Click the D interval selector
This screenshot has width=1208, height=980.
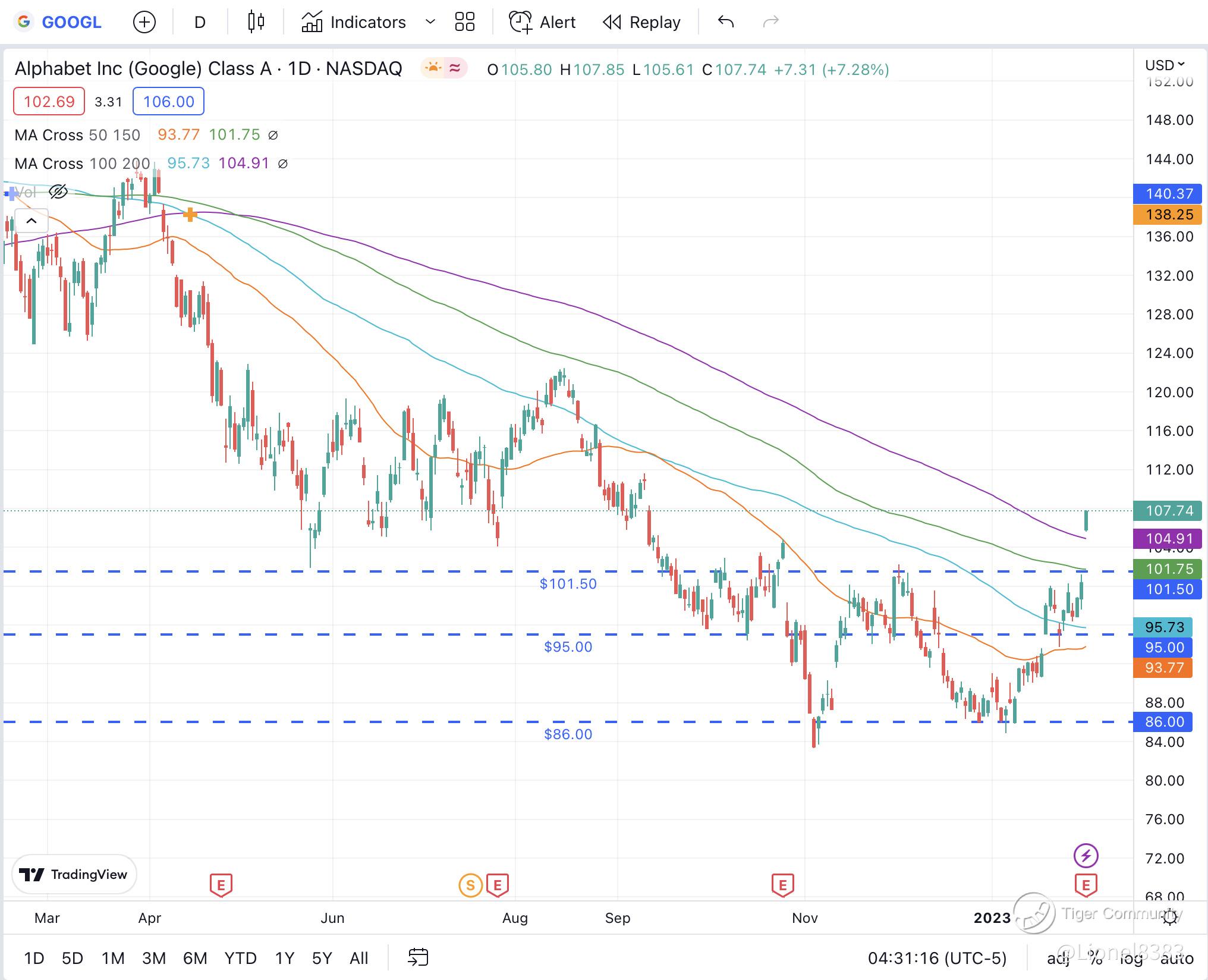[200, 22]
